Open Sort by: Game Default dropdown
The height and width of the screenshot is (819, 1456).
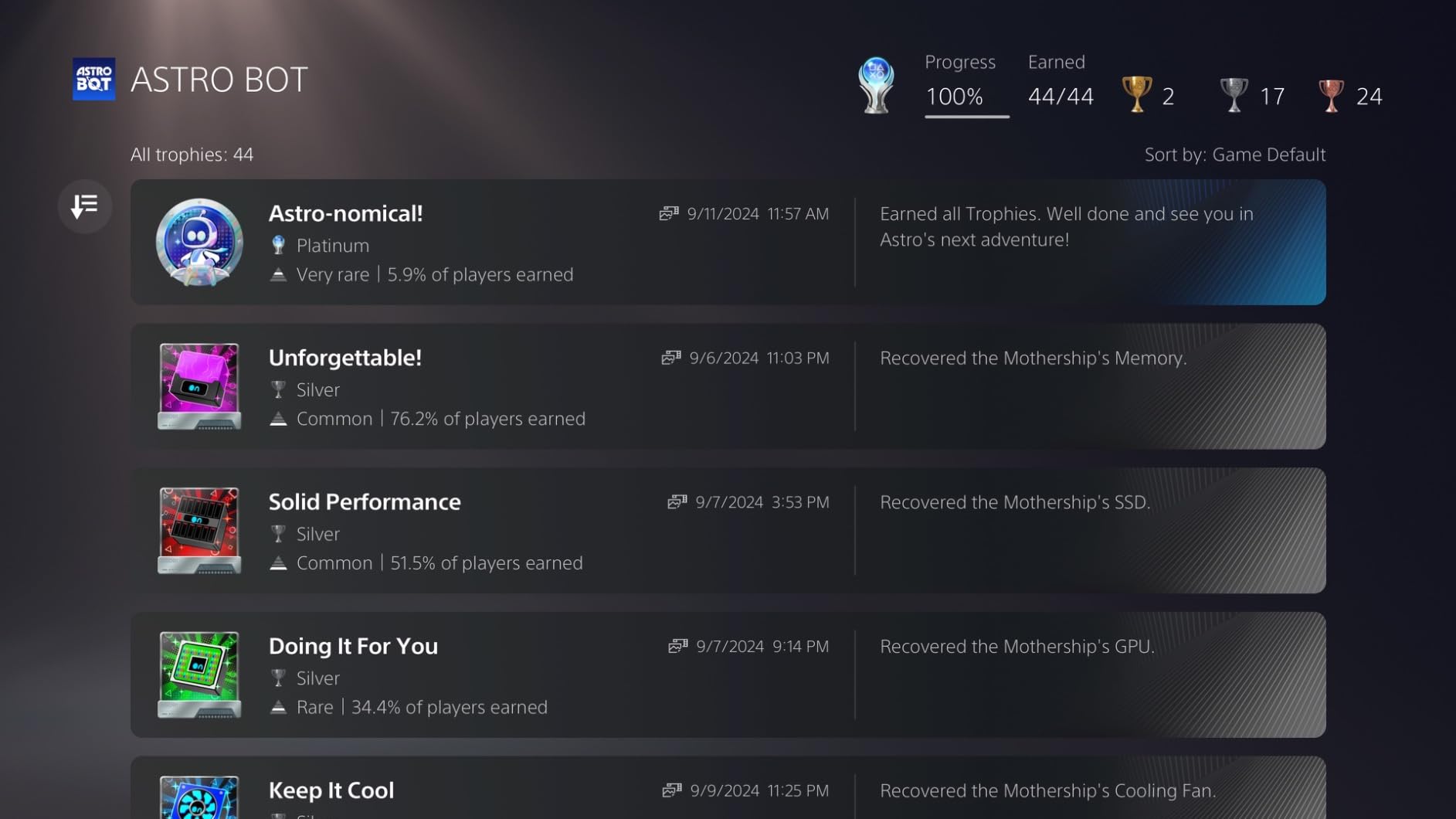click(1234, 155)
